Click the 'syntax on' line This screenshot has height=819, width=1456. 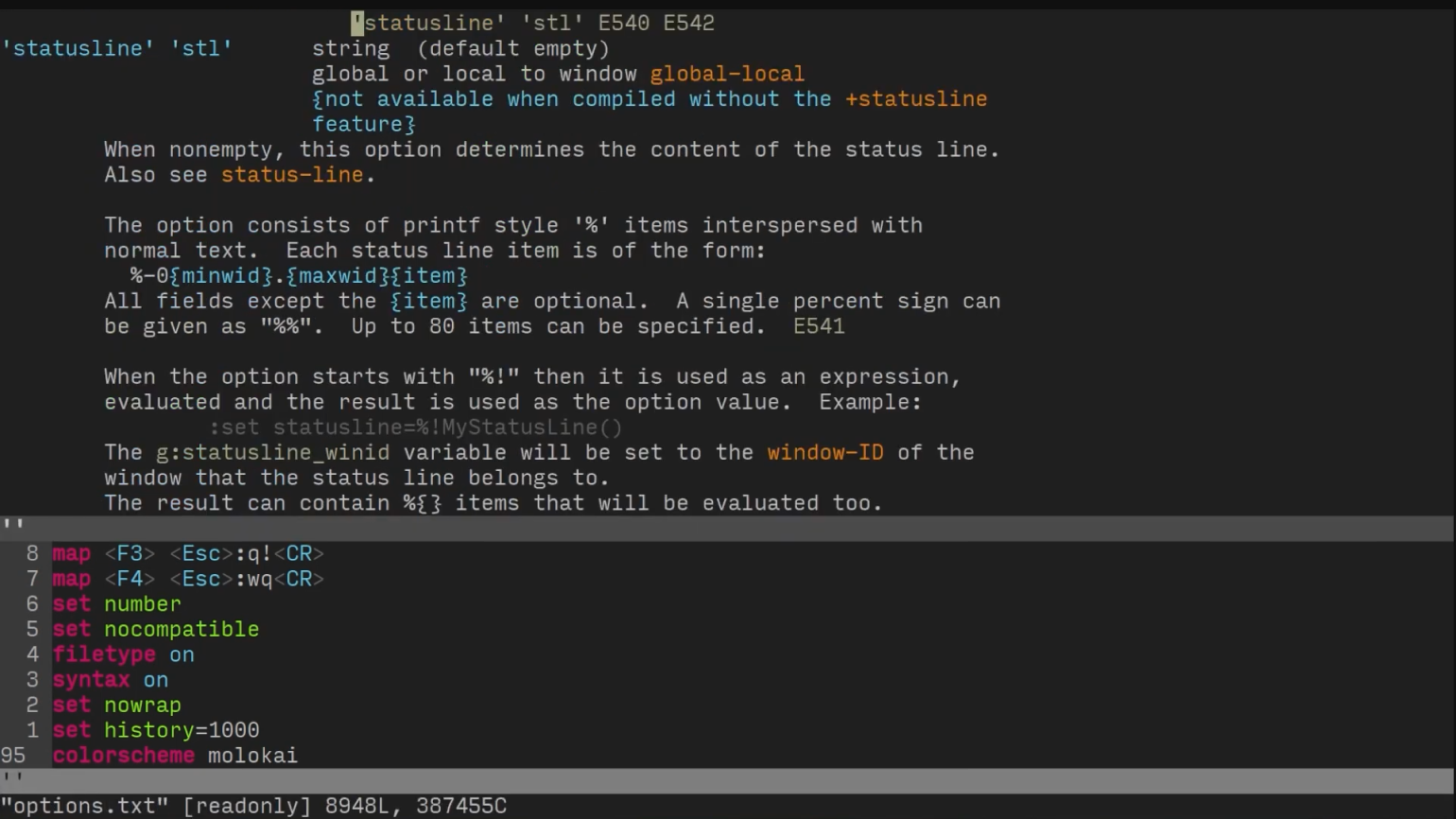[x=110, y=680]
